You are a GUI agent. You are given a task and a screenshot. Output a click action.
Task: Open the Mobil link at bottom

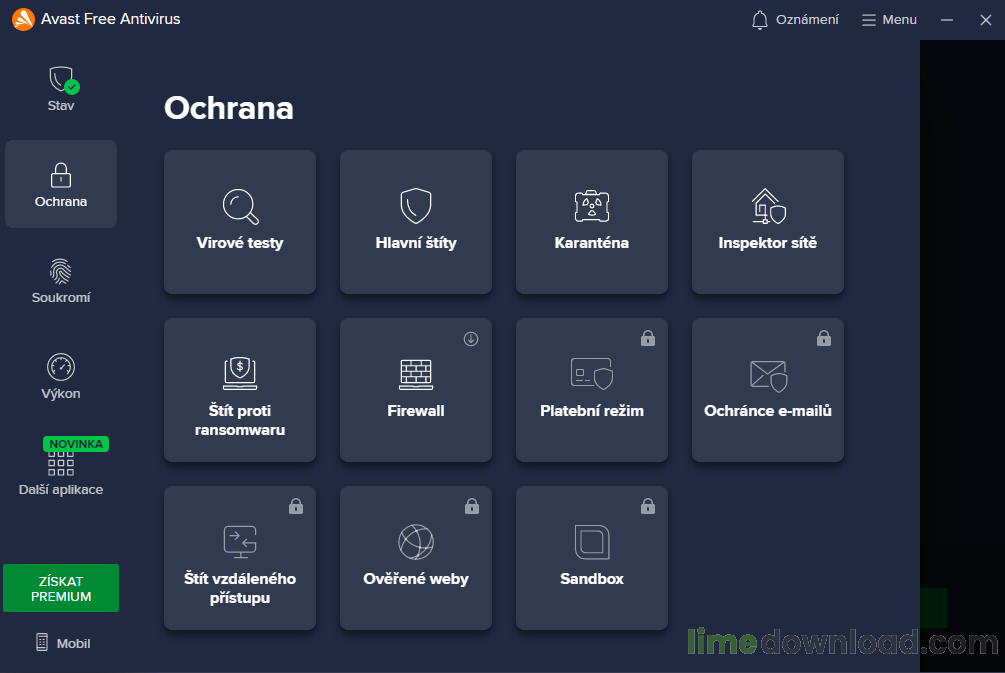click(x=62, y=643)
